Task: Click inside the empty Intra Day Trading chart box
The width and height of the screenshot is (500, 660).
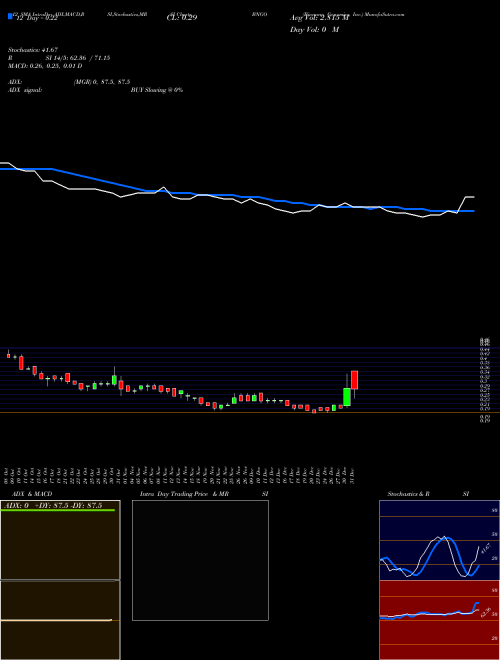Action: (x=200, y=560)
